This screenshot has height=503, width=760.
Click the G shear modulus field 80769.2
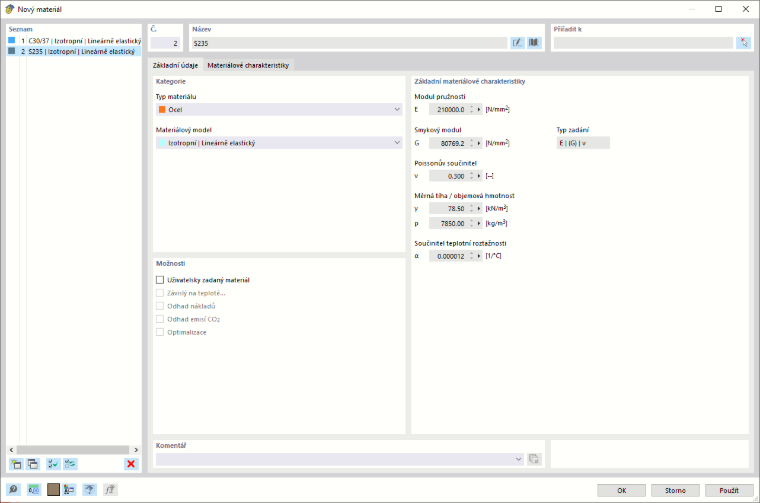click(448, 143)
